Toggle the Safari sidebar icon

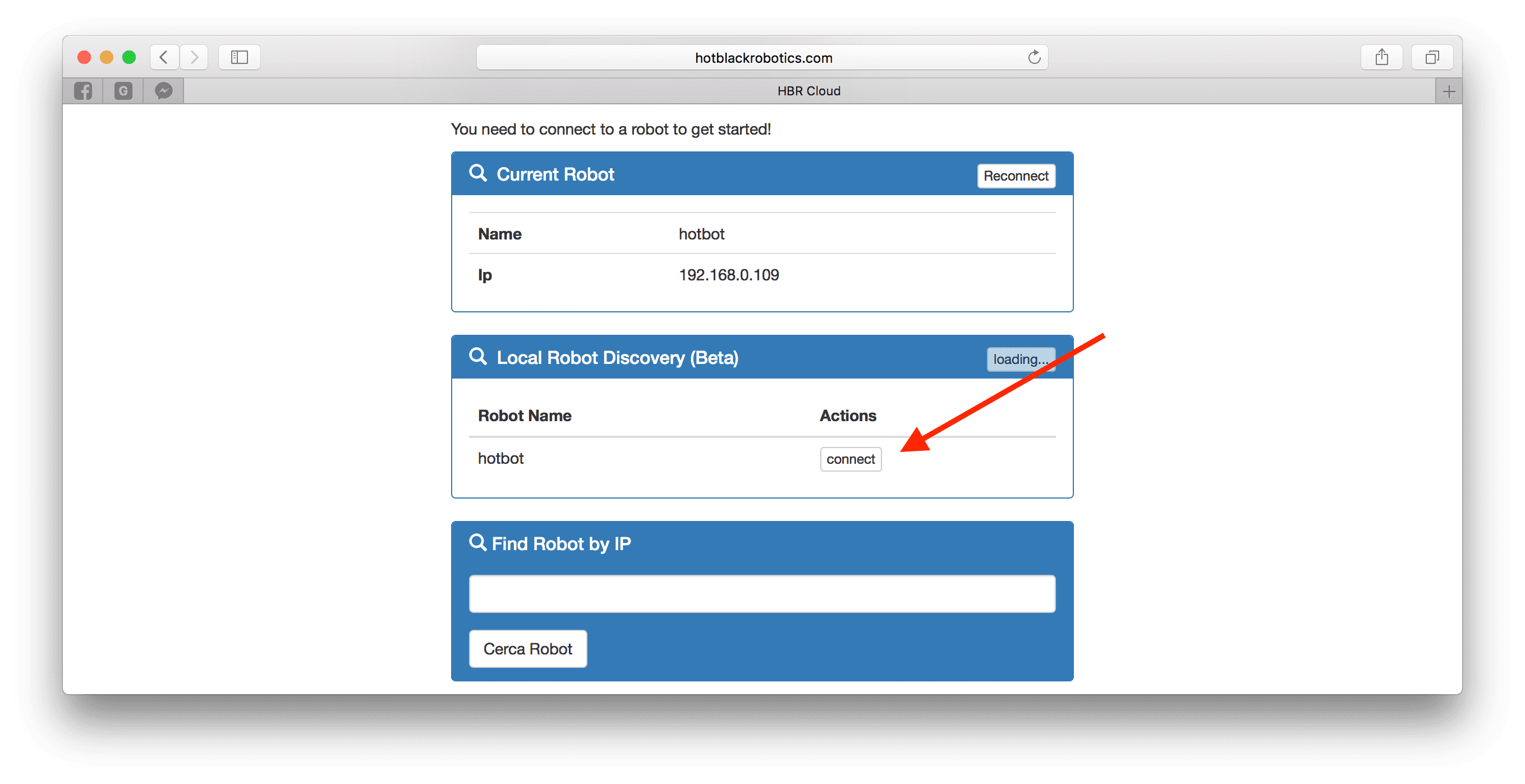coord(239,57)
